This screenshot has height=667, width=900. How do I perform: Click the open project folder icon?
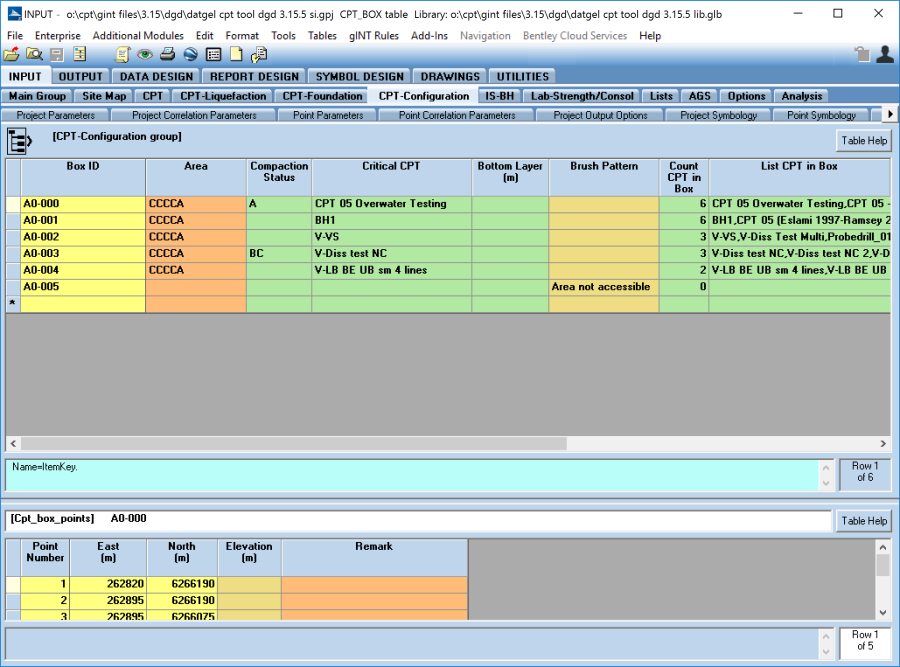tap(12, 54)
